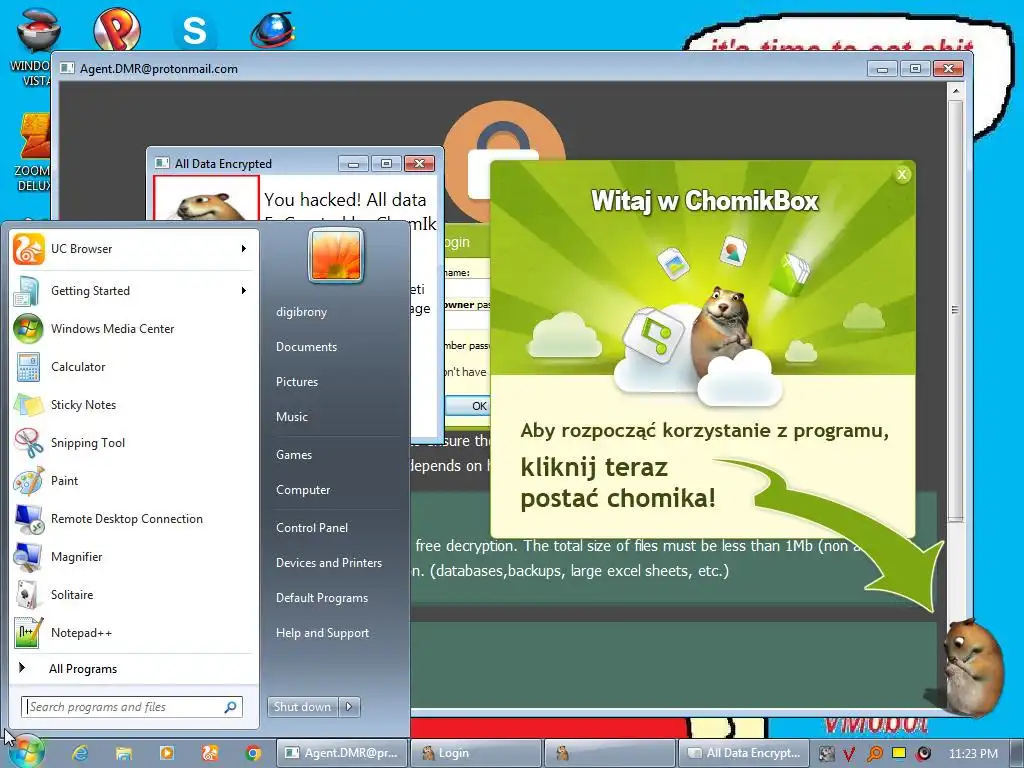
Task: Open Help and Support
Action: click(x=322, y=633)
